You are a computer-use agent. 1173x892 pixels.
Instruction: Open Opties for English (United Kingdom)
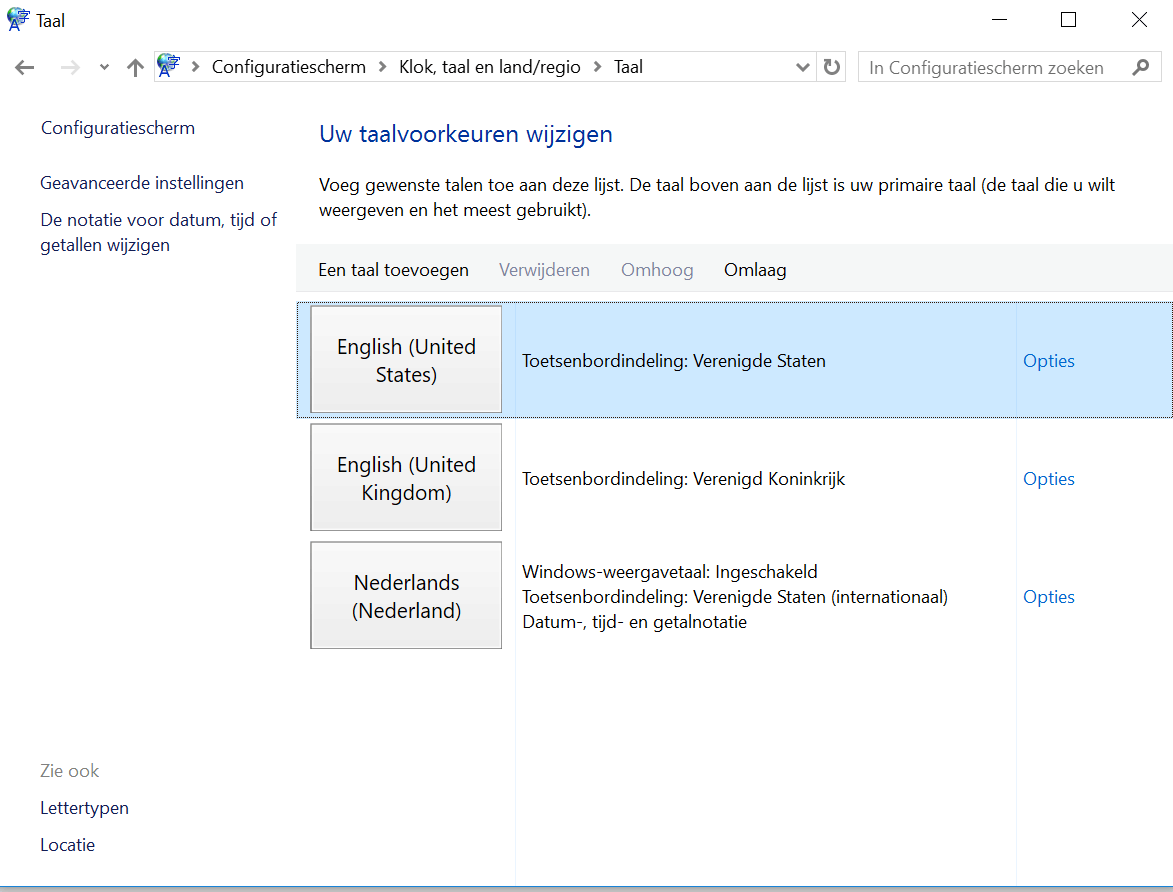pos(1049,479)
